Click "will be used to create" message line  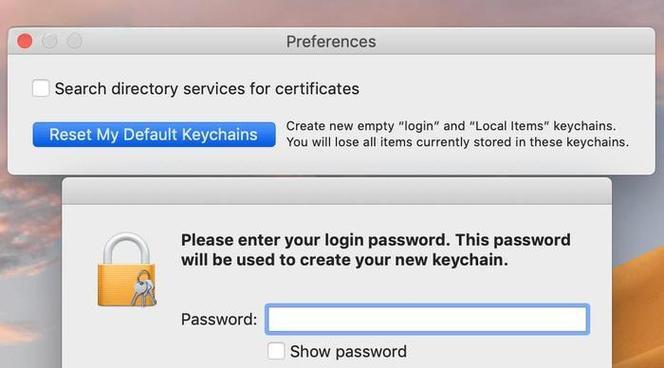344,260
